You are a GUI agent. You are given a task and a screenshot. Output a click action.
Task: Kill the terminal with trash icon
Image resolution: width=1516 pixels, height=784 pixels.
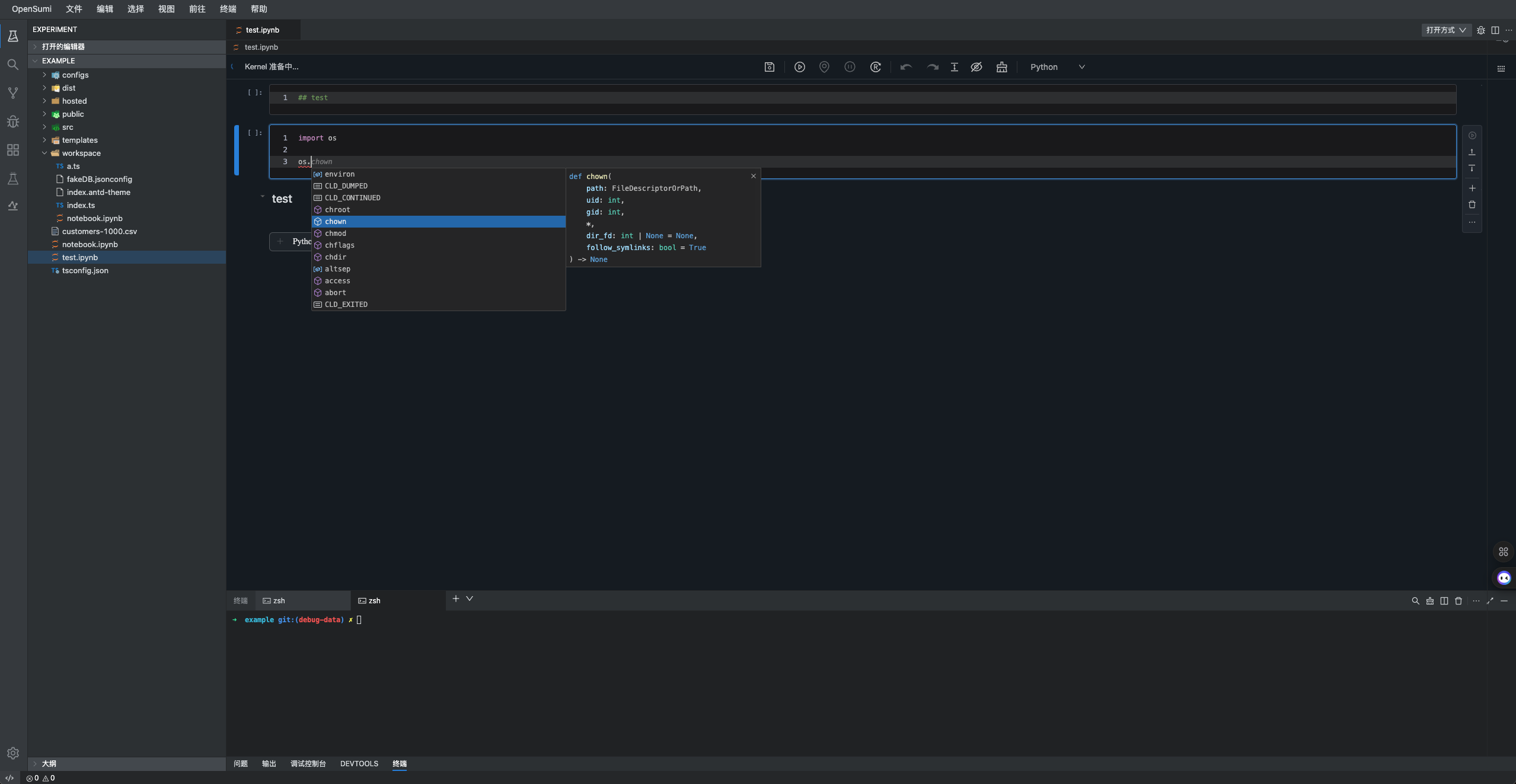[1458, 601]
